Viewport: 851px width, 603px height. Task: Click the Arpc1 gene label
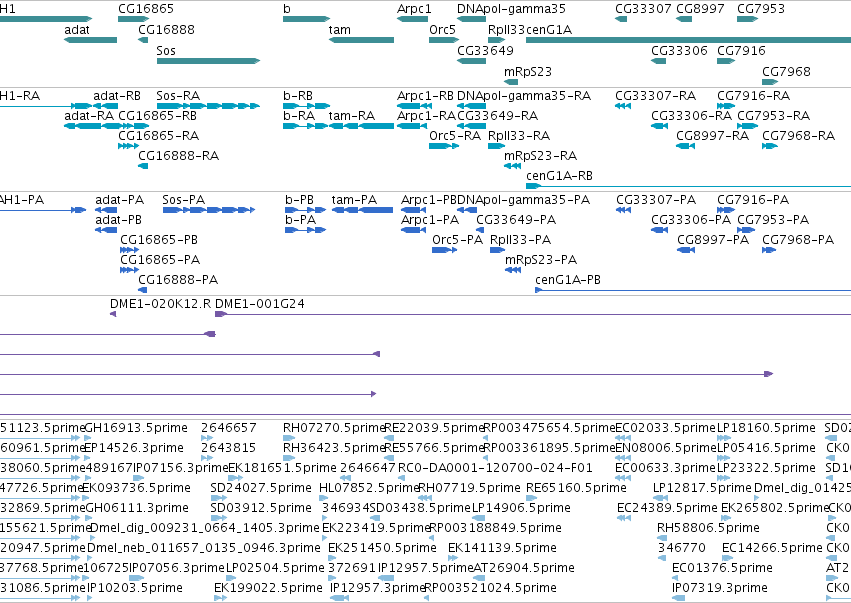414,9
